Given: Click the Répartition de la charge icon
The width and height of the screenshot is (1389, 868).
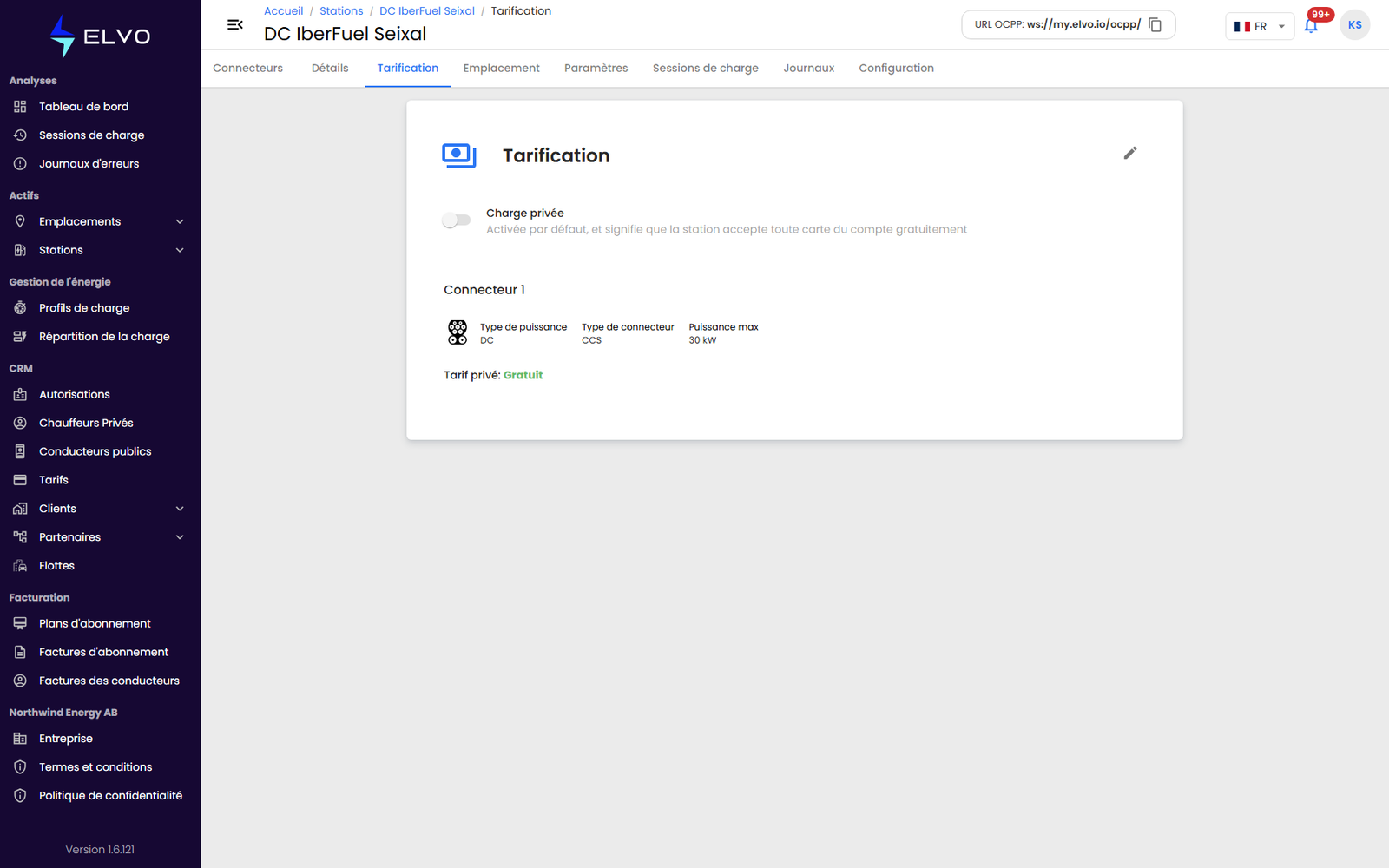Looking at the screenshot, I should tap(20, 337).
